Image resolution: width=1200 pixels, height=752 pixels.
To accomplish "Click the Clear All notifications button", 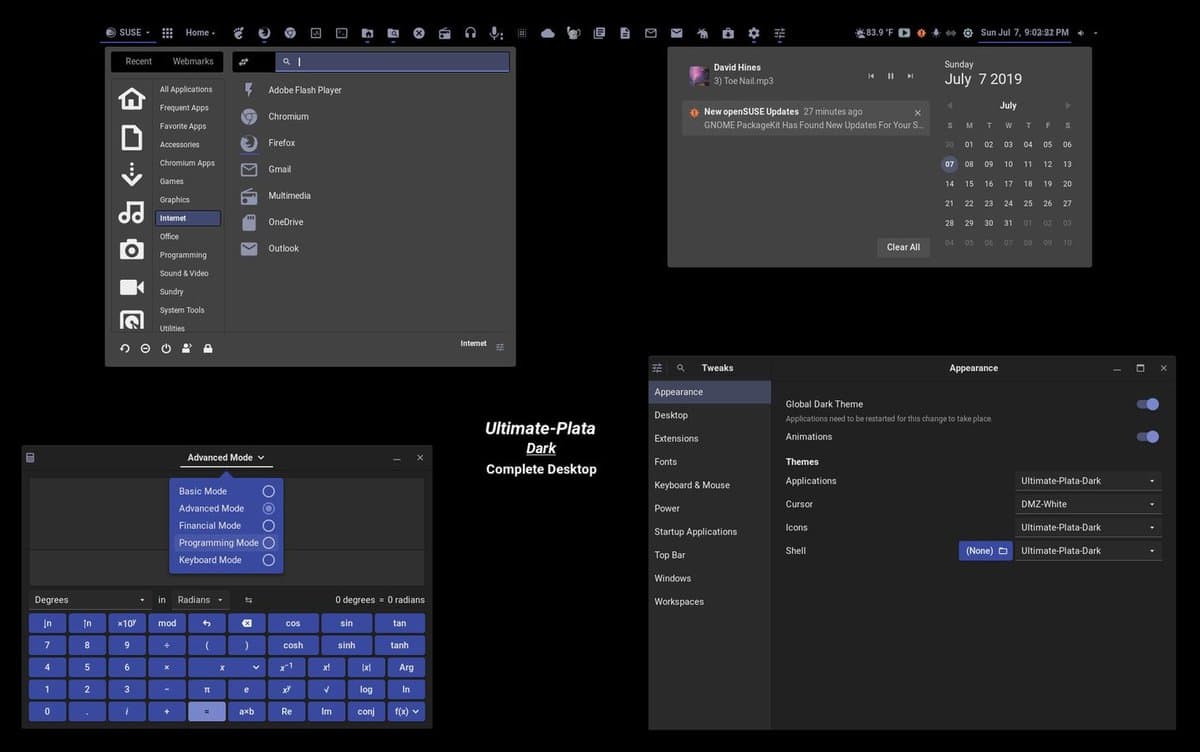I will tap(903, 247).
